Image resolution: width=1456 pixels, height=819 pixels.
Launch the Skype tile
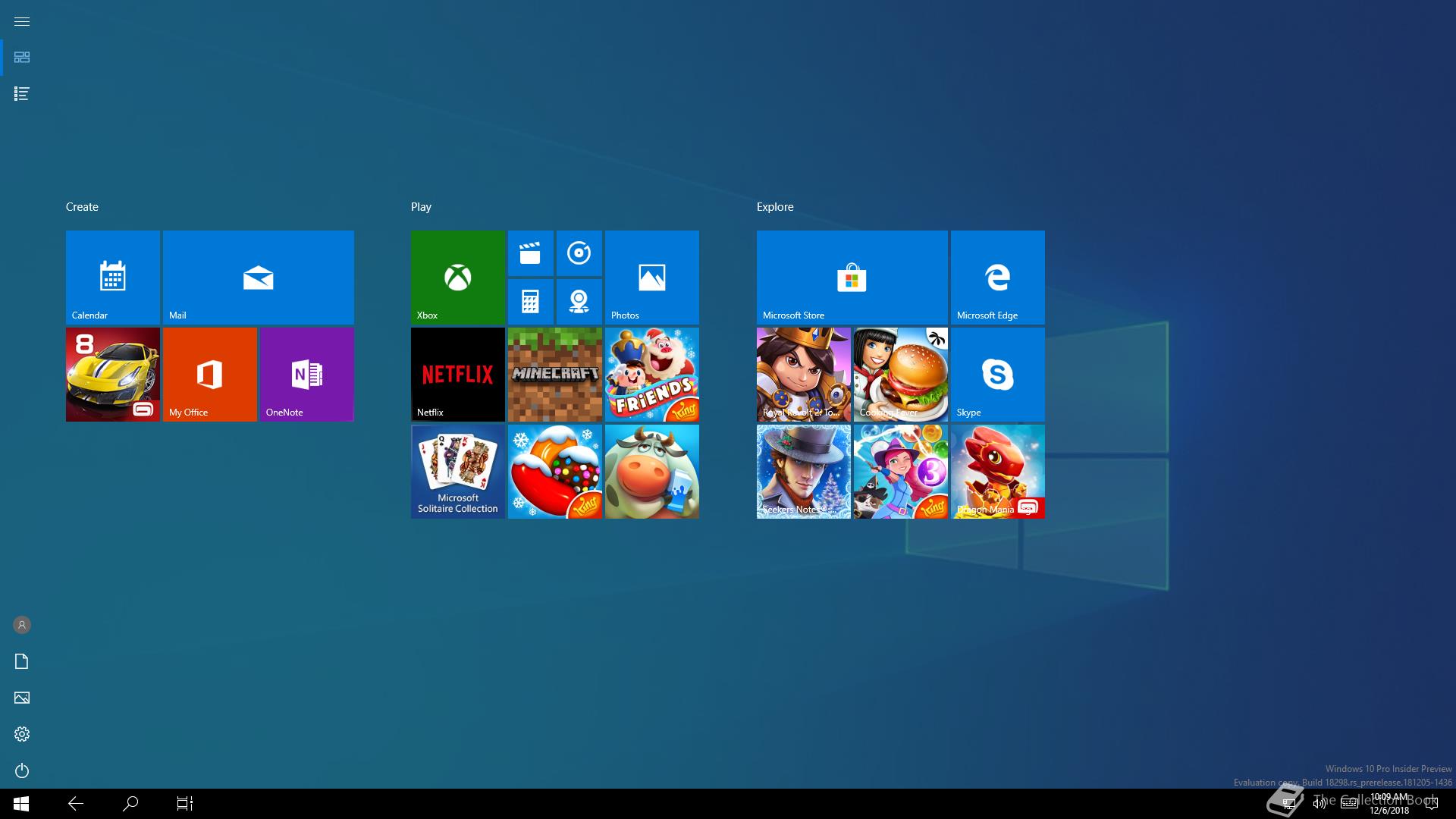point(998,375)
